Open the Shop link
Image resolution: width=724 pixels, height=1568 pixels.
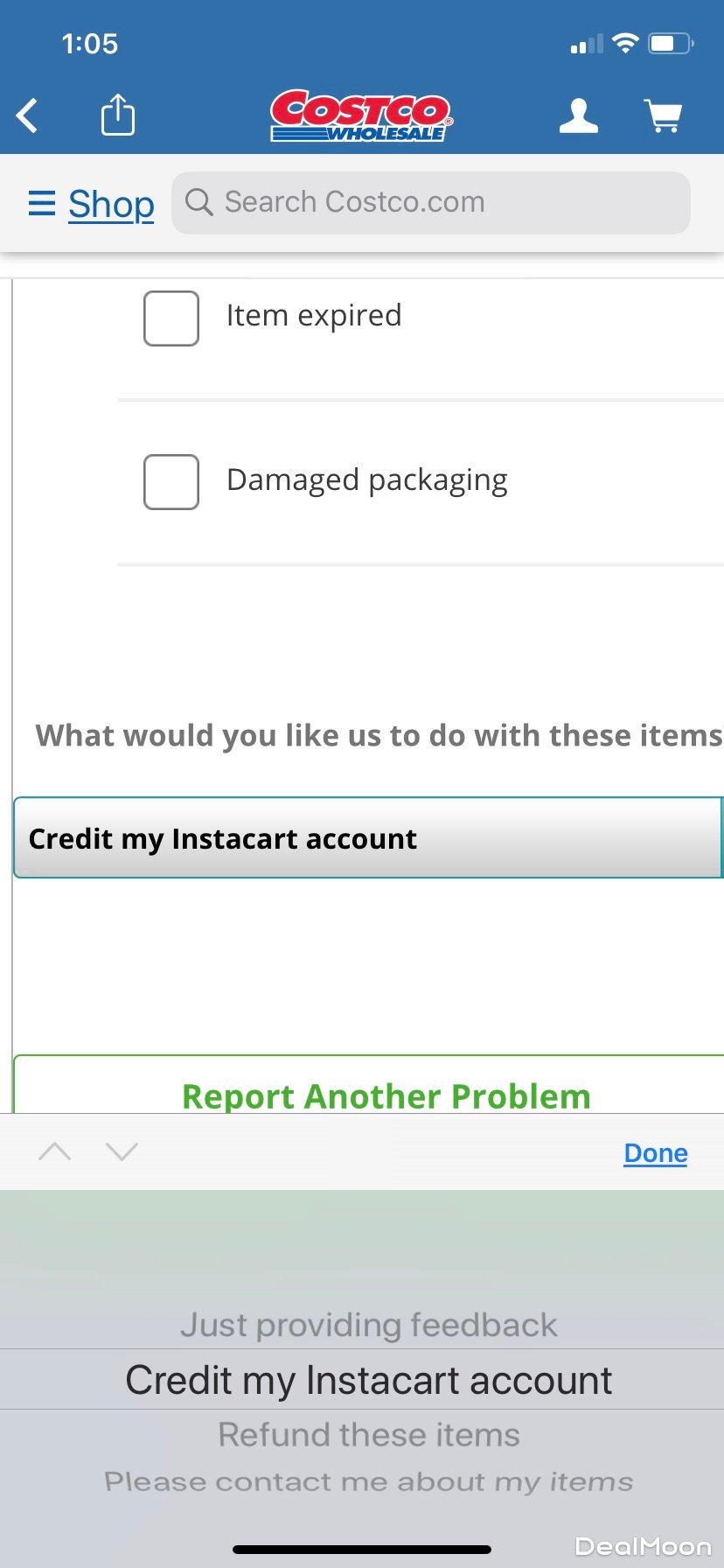(x=111, y=204)
